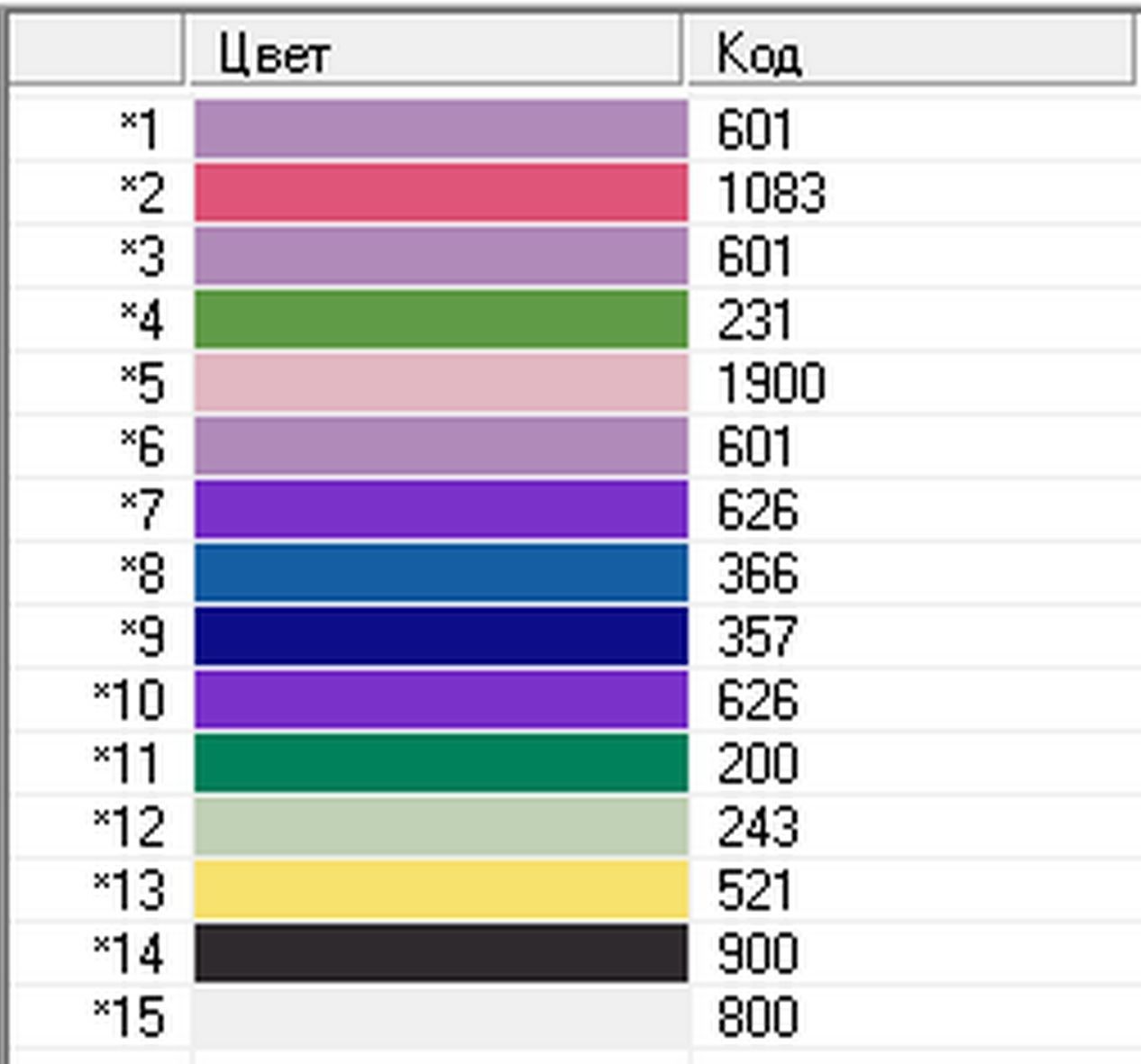Click the Код column header

(910, 51)
